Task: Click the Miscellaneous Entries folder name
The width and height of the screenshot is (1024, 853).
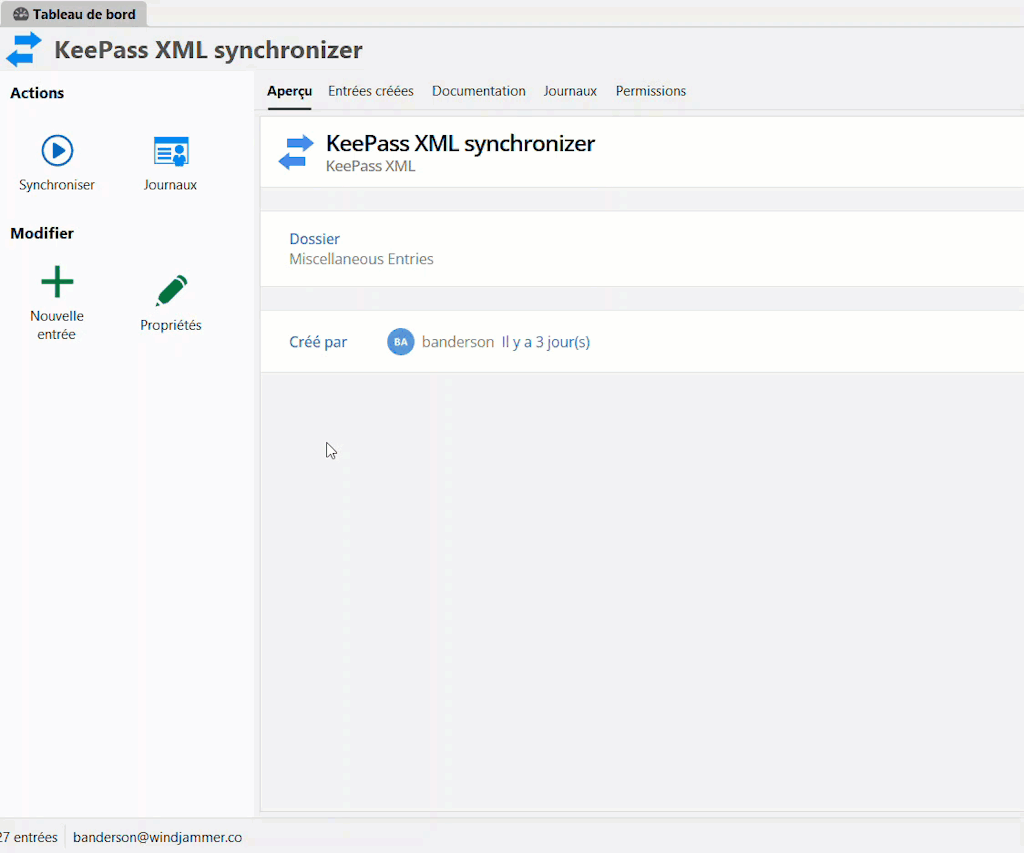Action: 361,259
